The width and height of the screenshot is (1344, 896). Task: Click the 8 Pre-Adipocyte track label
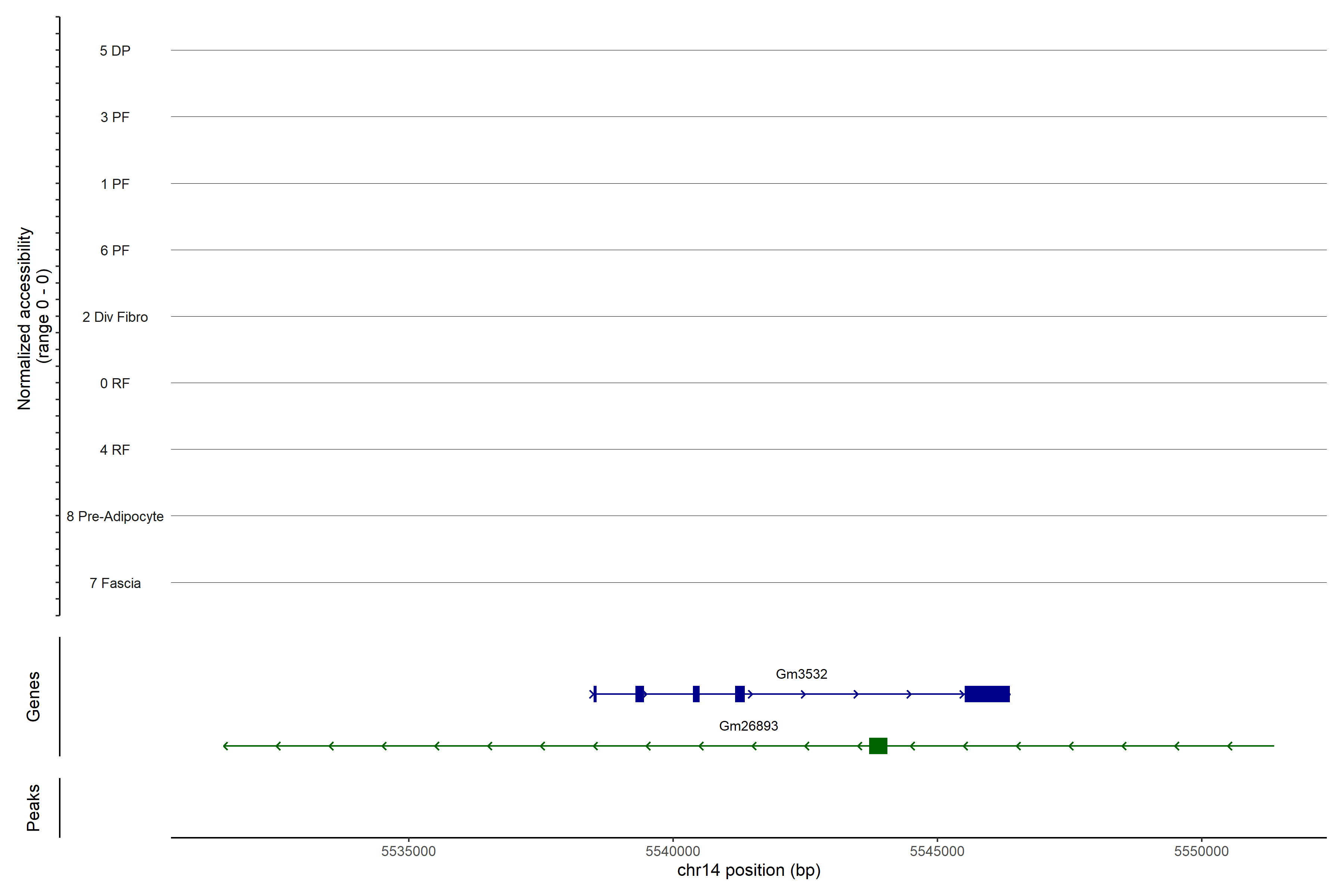[115, 517]
